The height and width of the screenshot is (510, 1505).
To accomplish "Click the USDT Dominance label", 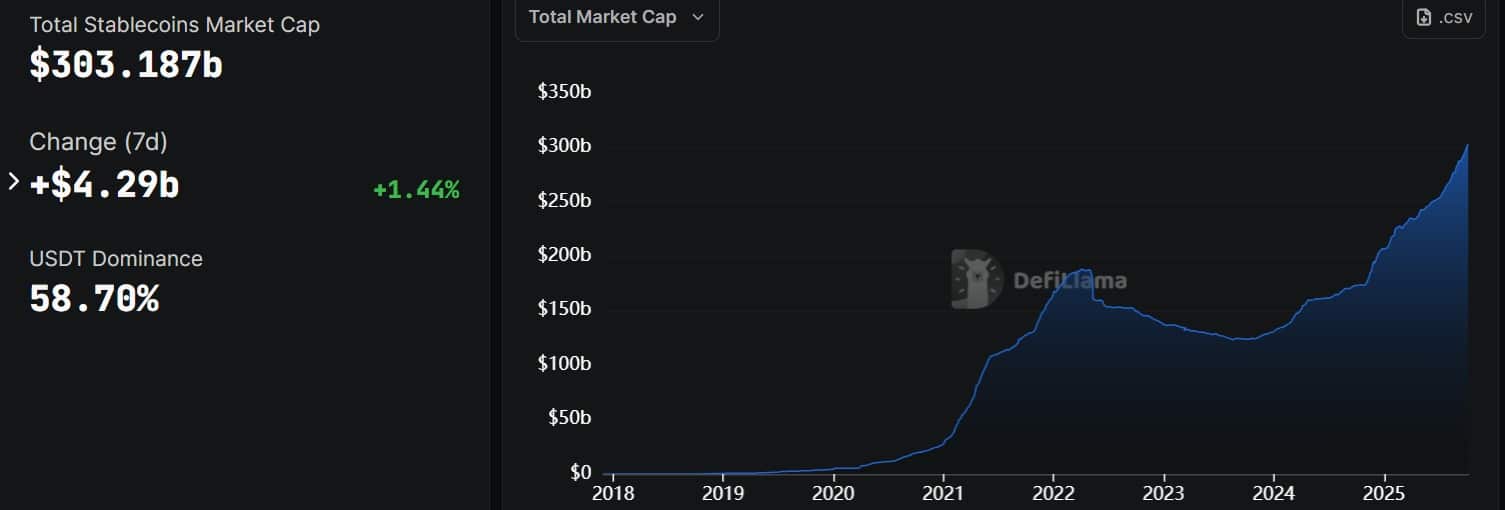I will pyautogui.click(x=116, y=259).
